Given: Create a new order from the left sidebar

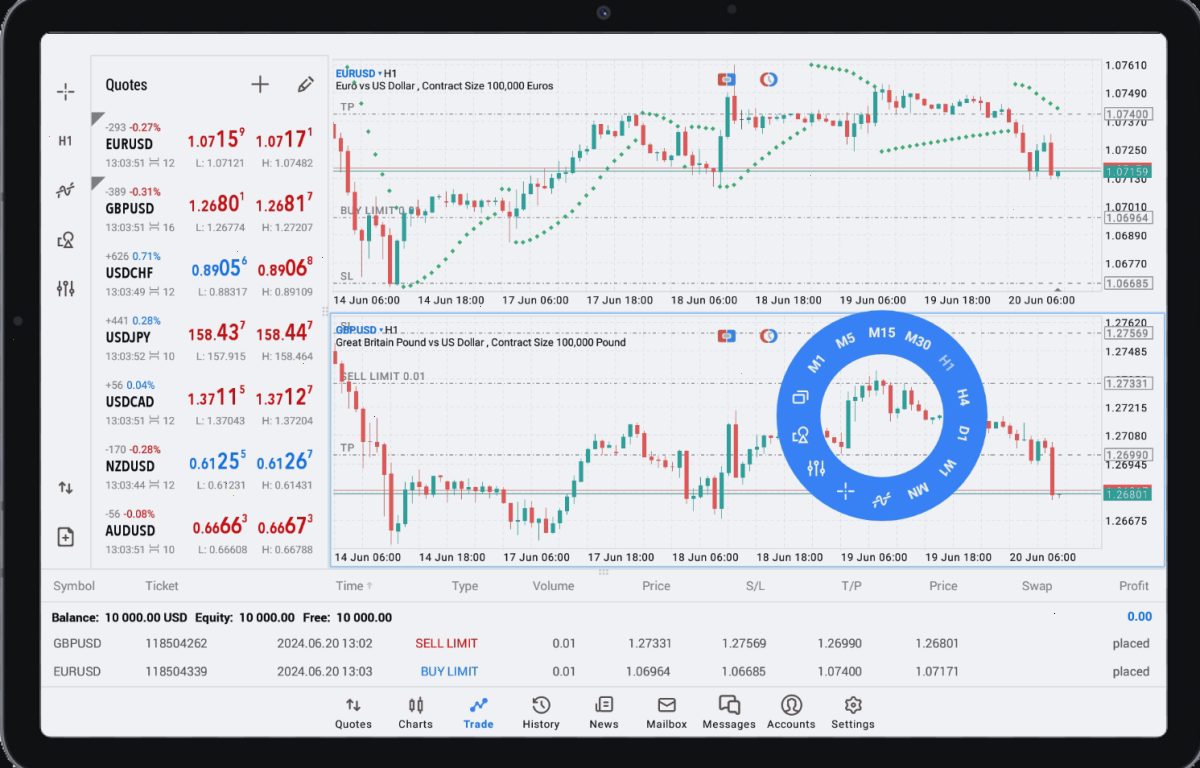Looking at the screenshot, I should coord(65,537).
